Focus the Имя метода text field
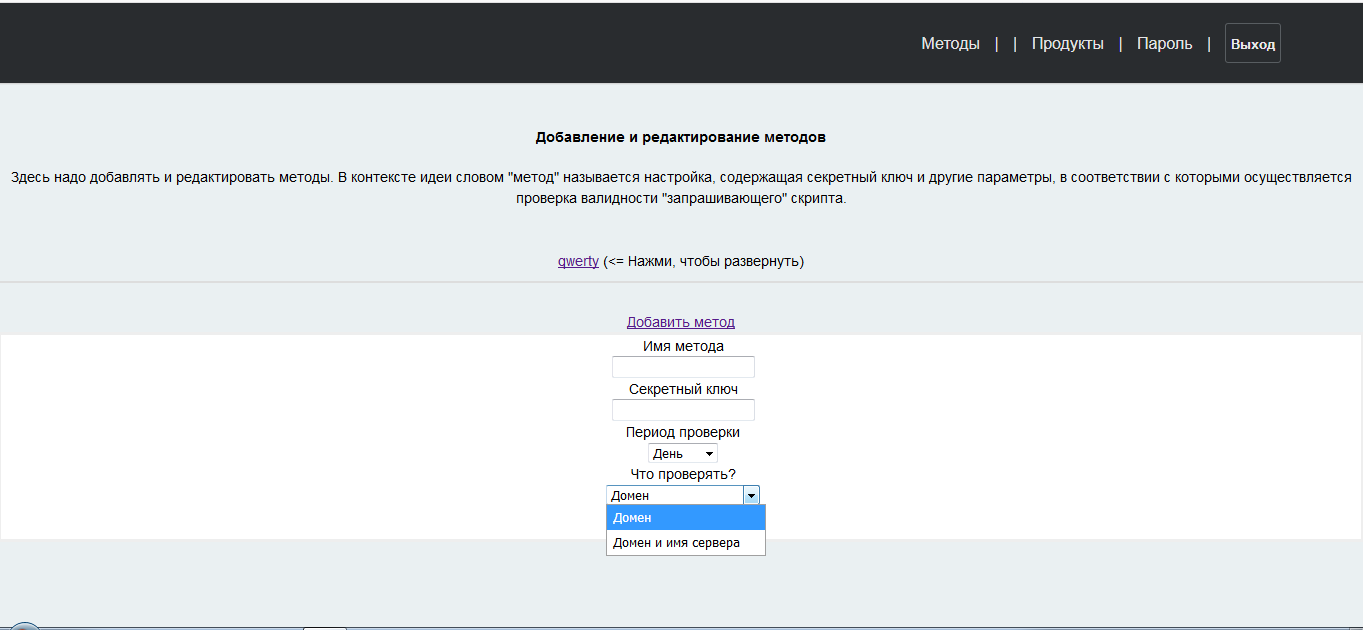The height and width of the screenshot is (630, 1363). click(683, 367)
